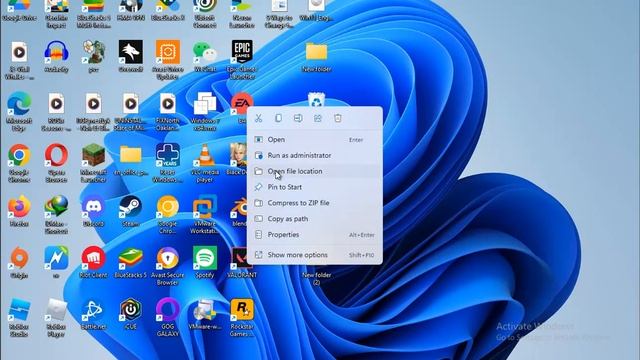This screenshot has width=640, height=360.
Task: Select the Avast Driver Updater shortcut
Action: 168,52
